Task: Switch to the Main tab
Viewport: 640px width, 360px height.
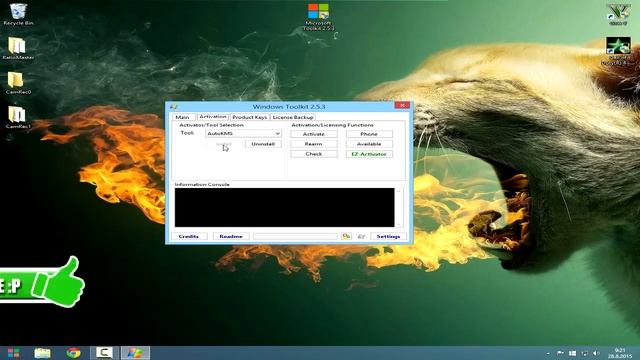Action: (182, 117)
